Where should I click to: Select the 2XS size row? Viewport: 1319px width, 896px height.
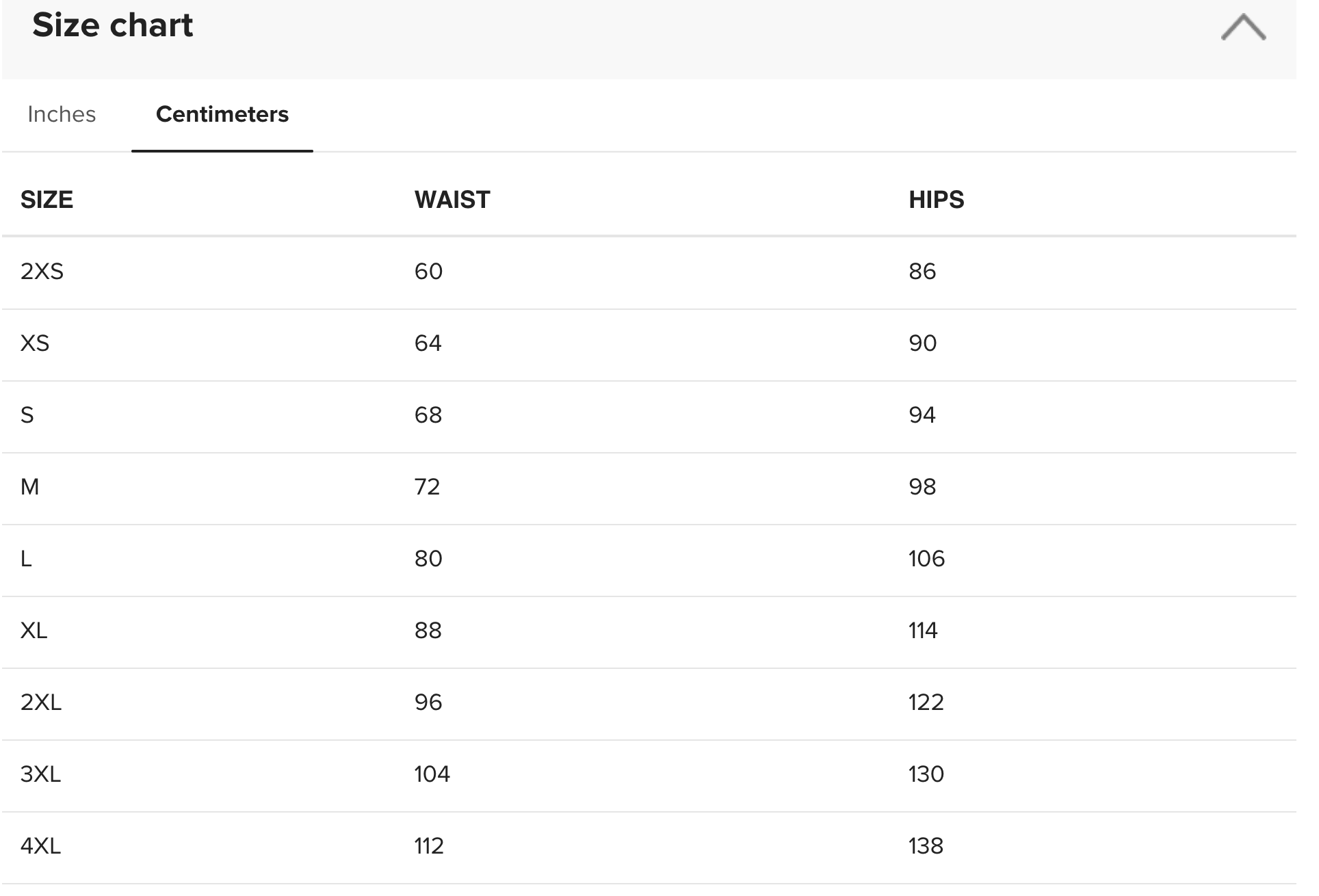coord(649,273)
